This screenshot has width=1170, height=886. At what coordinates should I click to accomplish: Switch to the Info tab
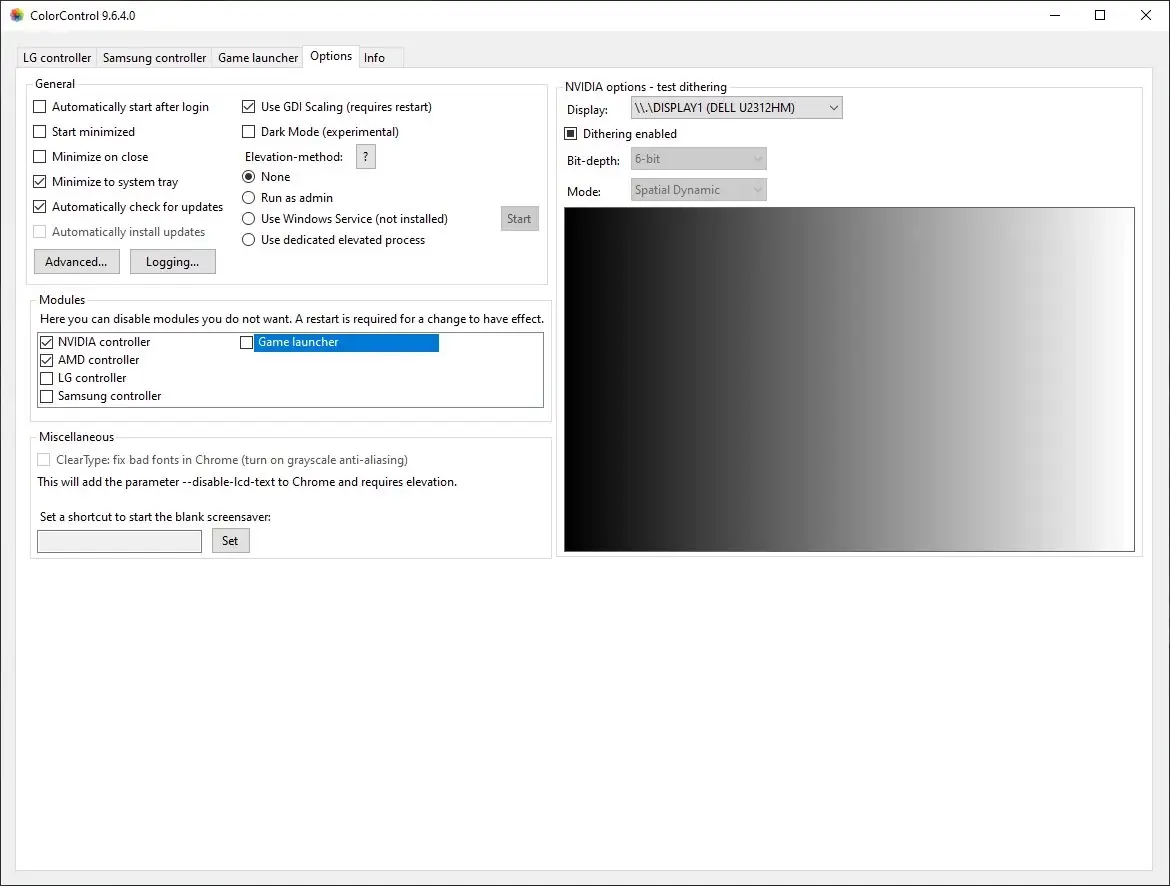click(375, 57)
